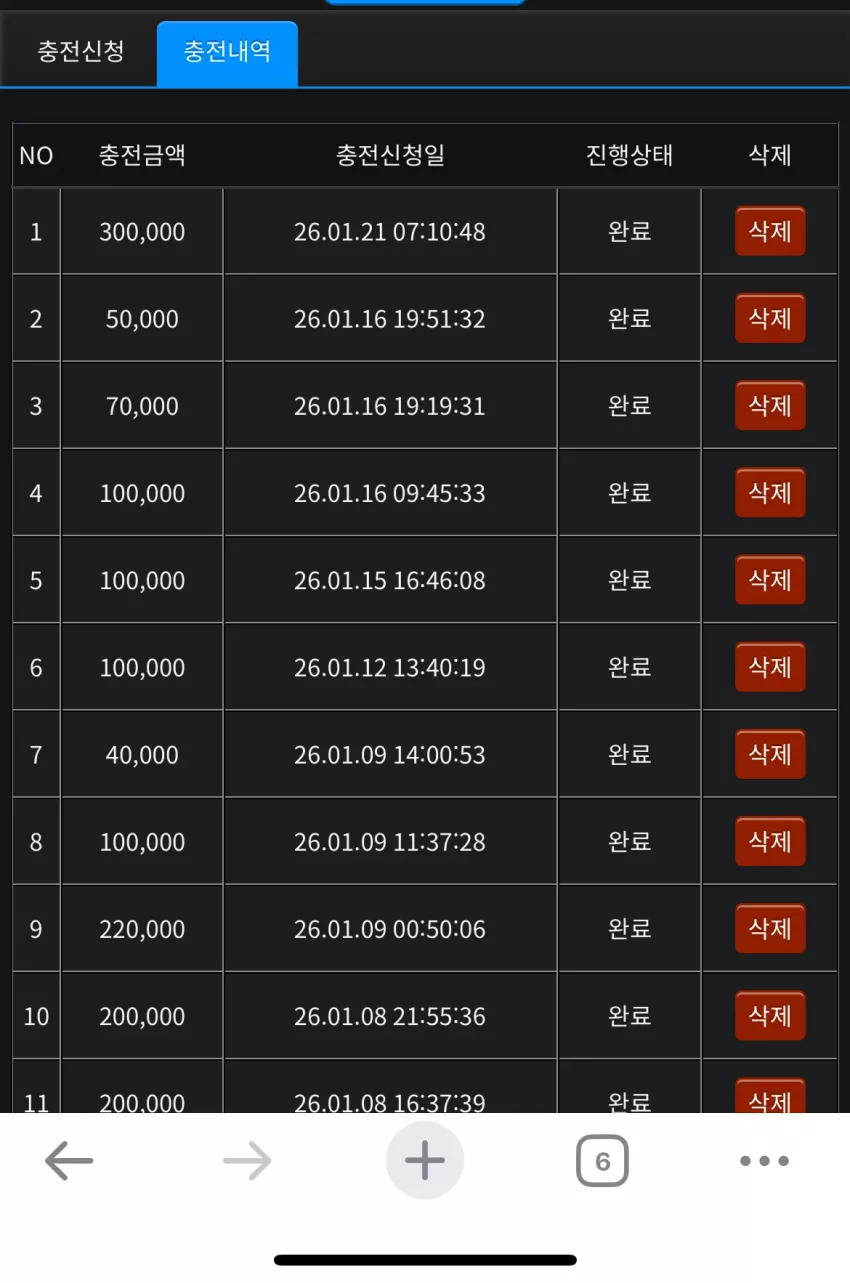This screenshot has width=850, height=1283.
Task: Select the 충전내역 tab
Action: coord(227,53)
